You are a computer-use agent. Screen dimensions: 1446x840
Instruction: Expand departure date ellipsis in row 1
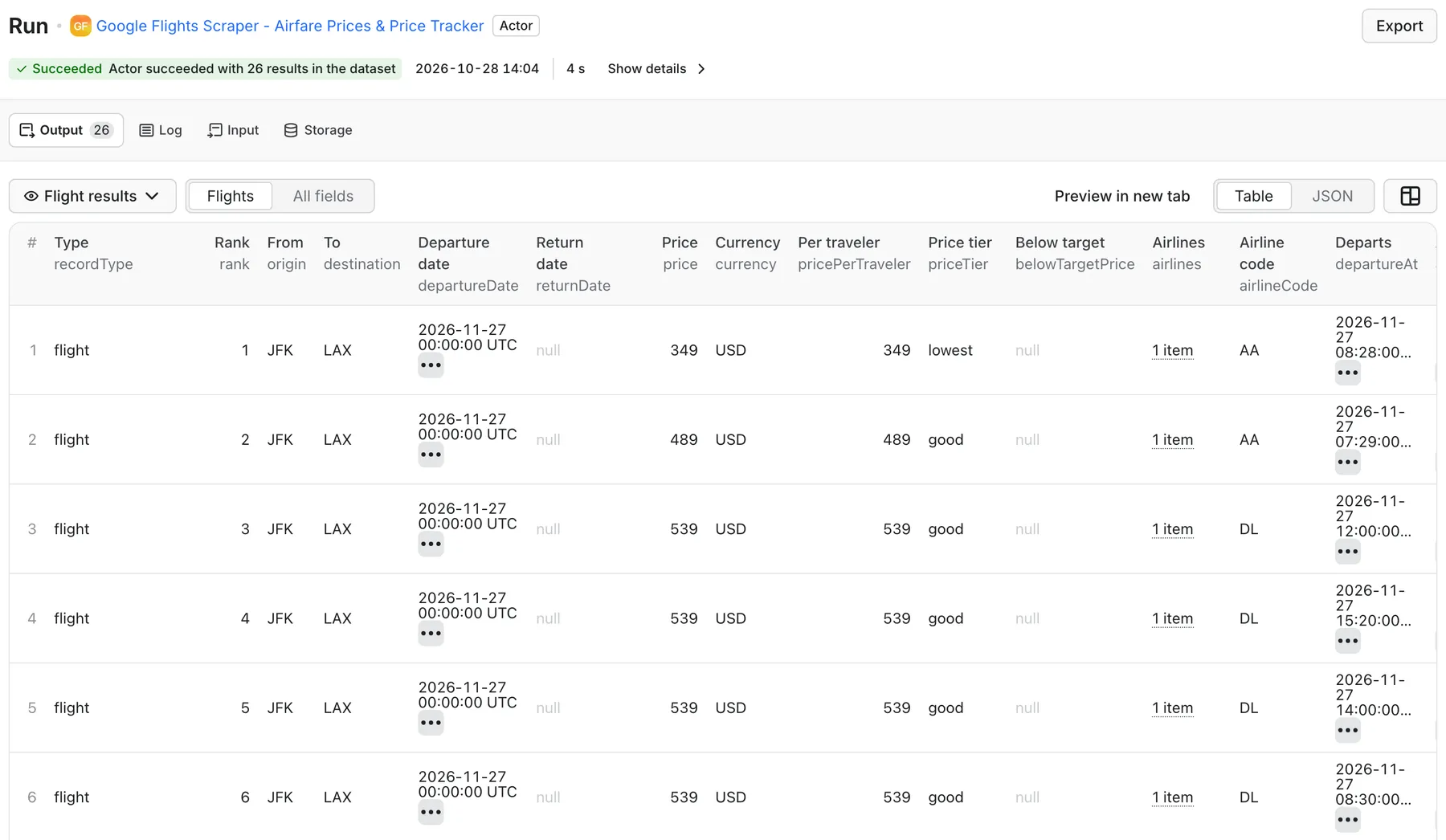tap(431, 365)
